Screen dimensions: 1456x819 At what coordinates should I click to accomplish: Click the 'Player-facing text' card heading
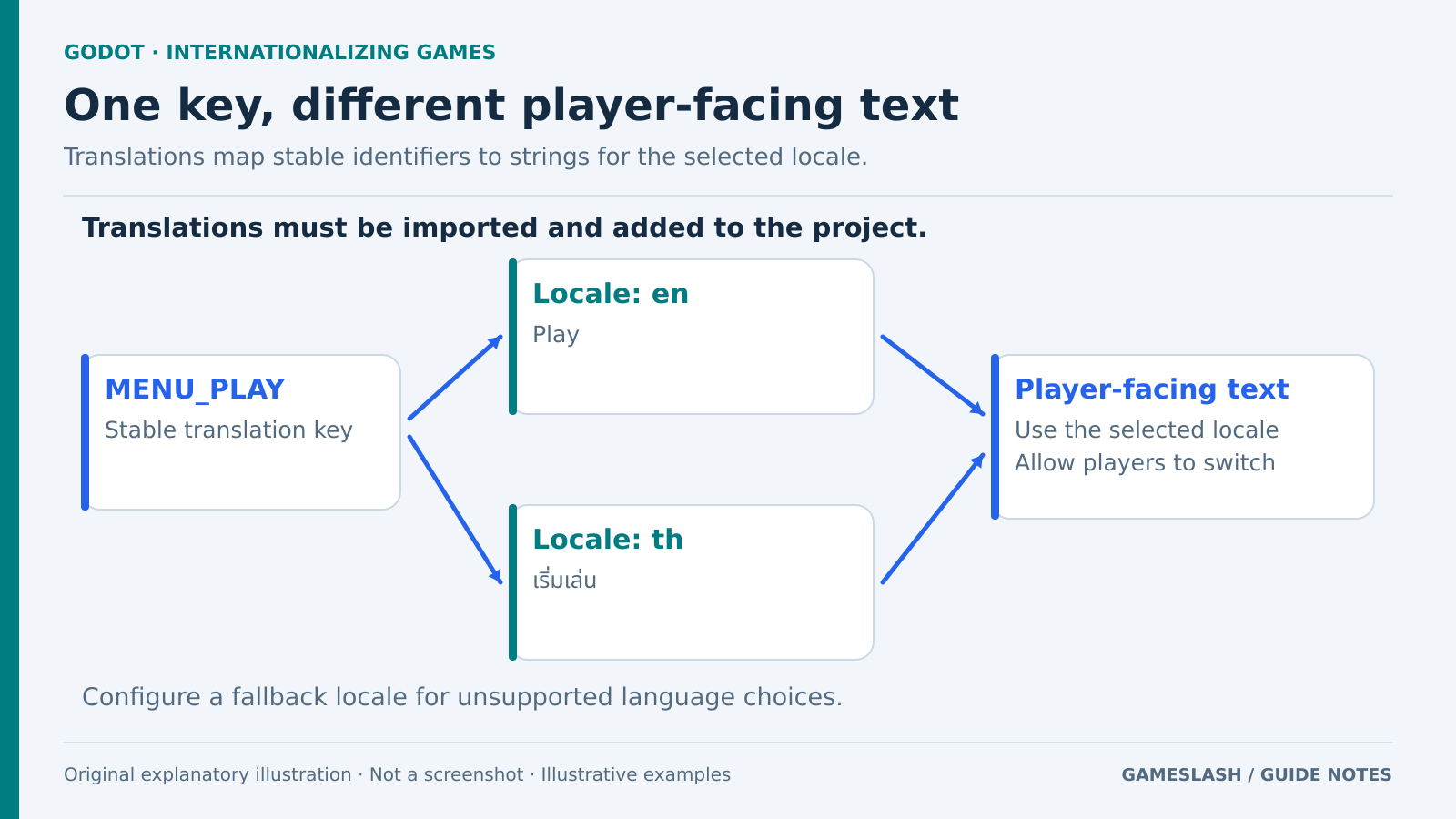tap(1151, 389)
